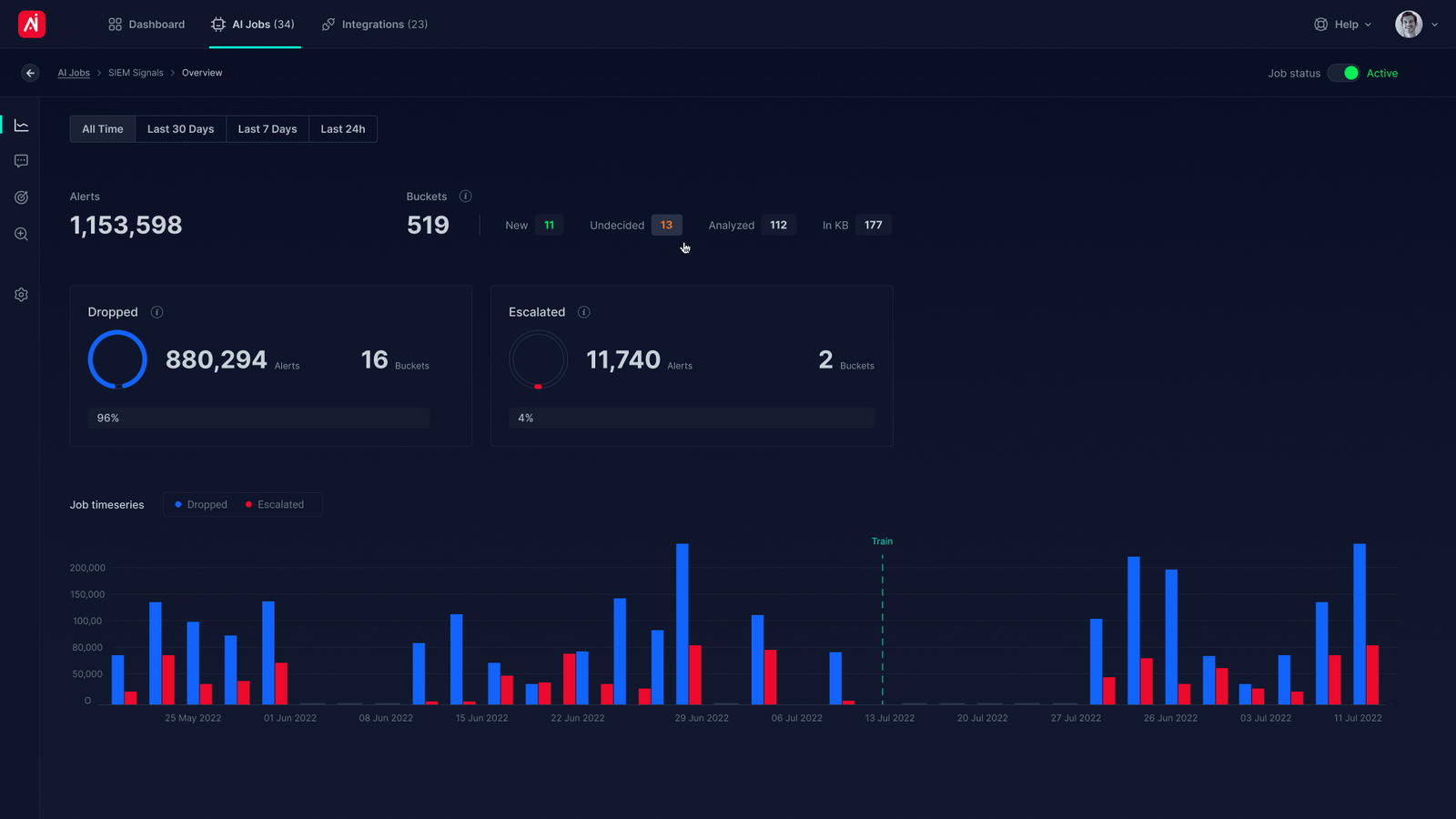
Task: Click the Help lifebuoy icon
Action: (x=1319, y=25)
